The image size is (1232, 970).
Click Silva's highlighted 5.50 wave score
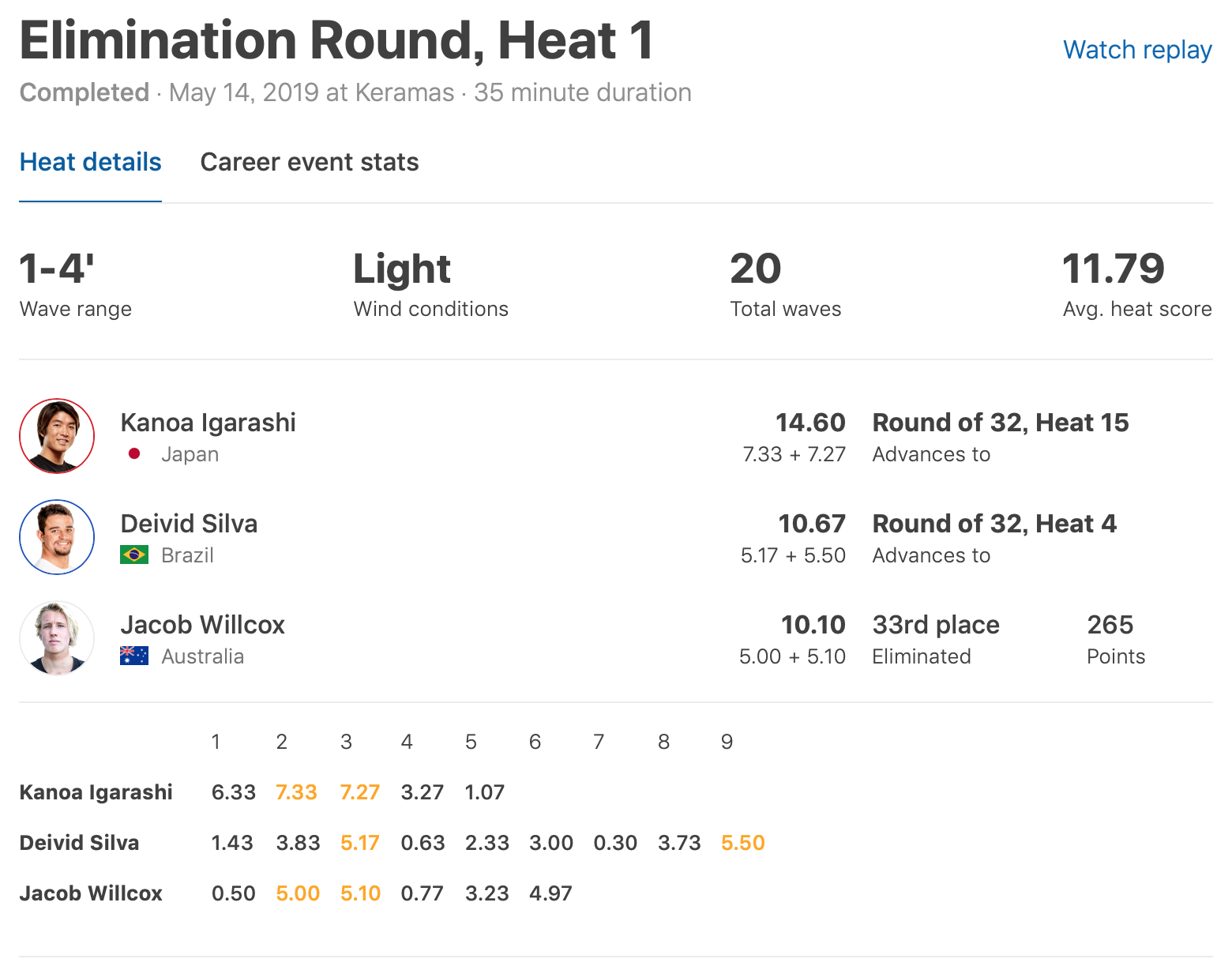click(x=743, y=843)
